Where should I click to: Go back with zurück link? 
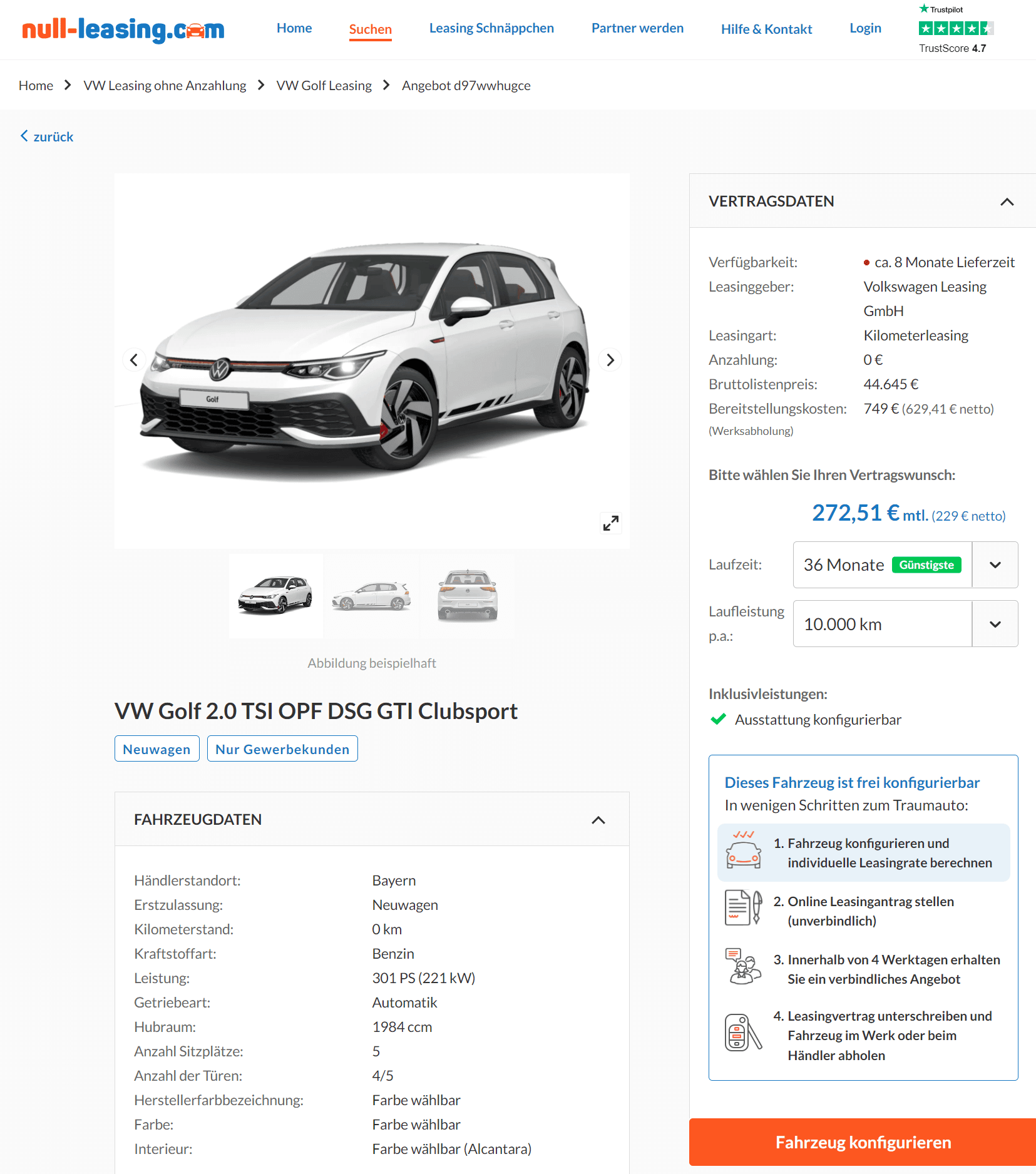coord(53,137)
